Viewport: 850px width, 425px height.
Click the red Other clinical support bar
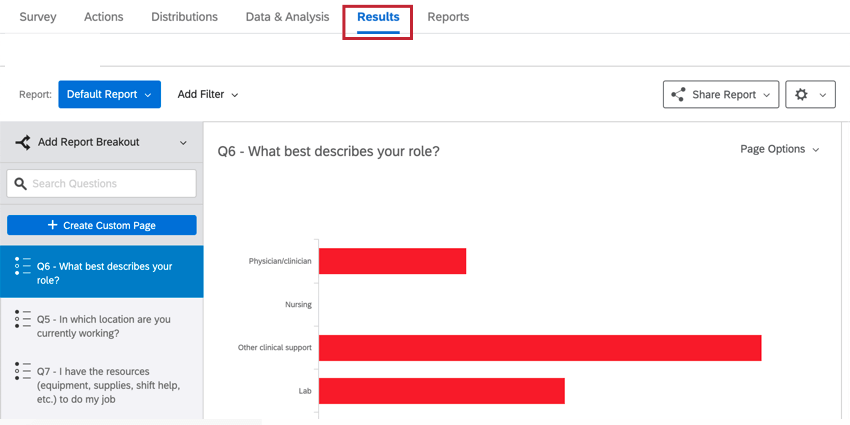pyautogui.click(x=540, y=348)
